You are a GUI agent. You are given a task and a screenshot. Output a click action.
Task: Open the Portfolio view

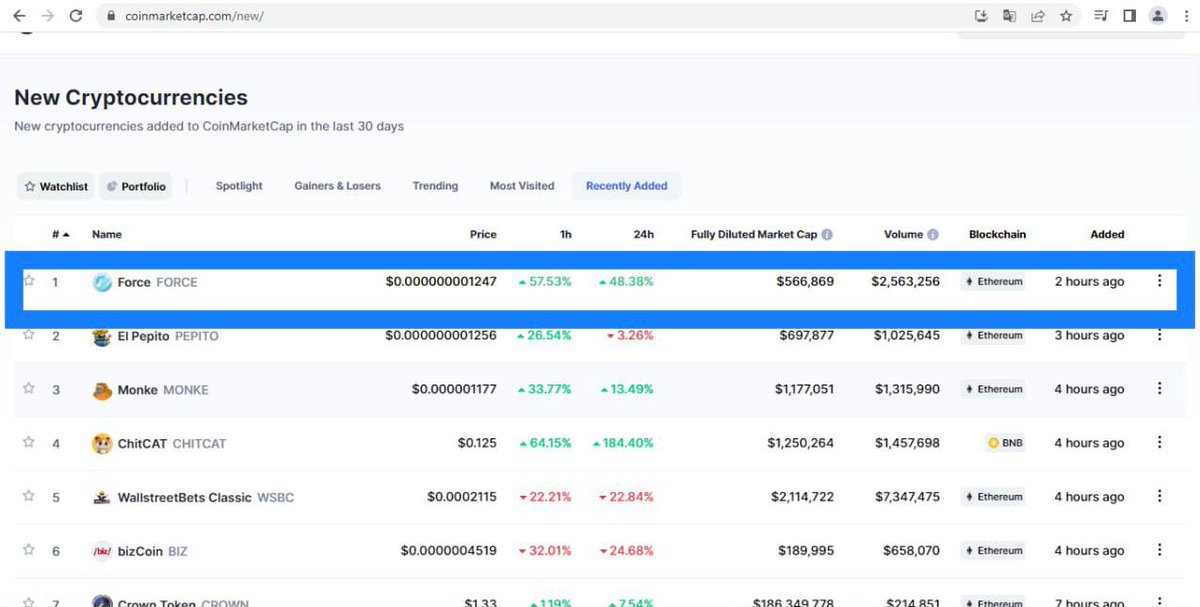[136, 186]
